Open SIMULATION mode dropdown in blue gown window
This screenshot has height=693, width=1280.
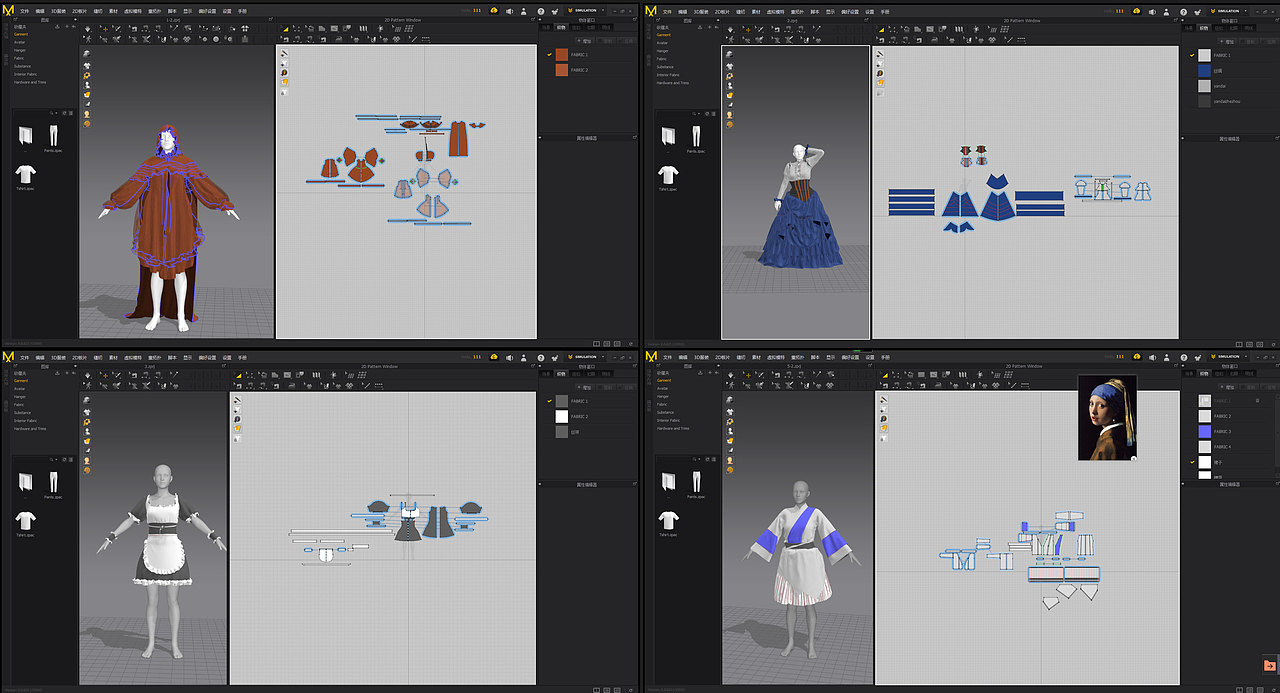click(x=1226, y=10)
